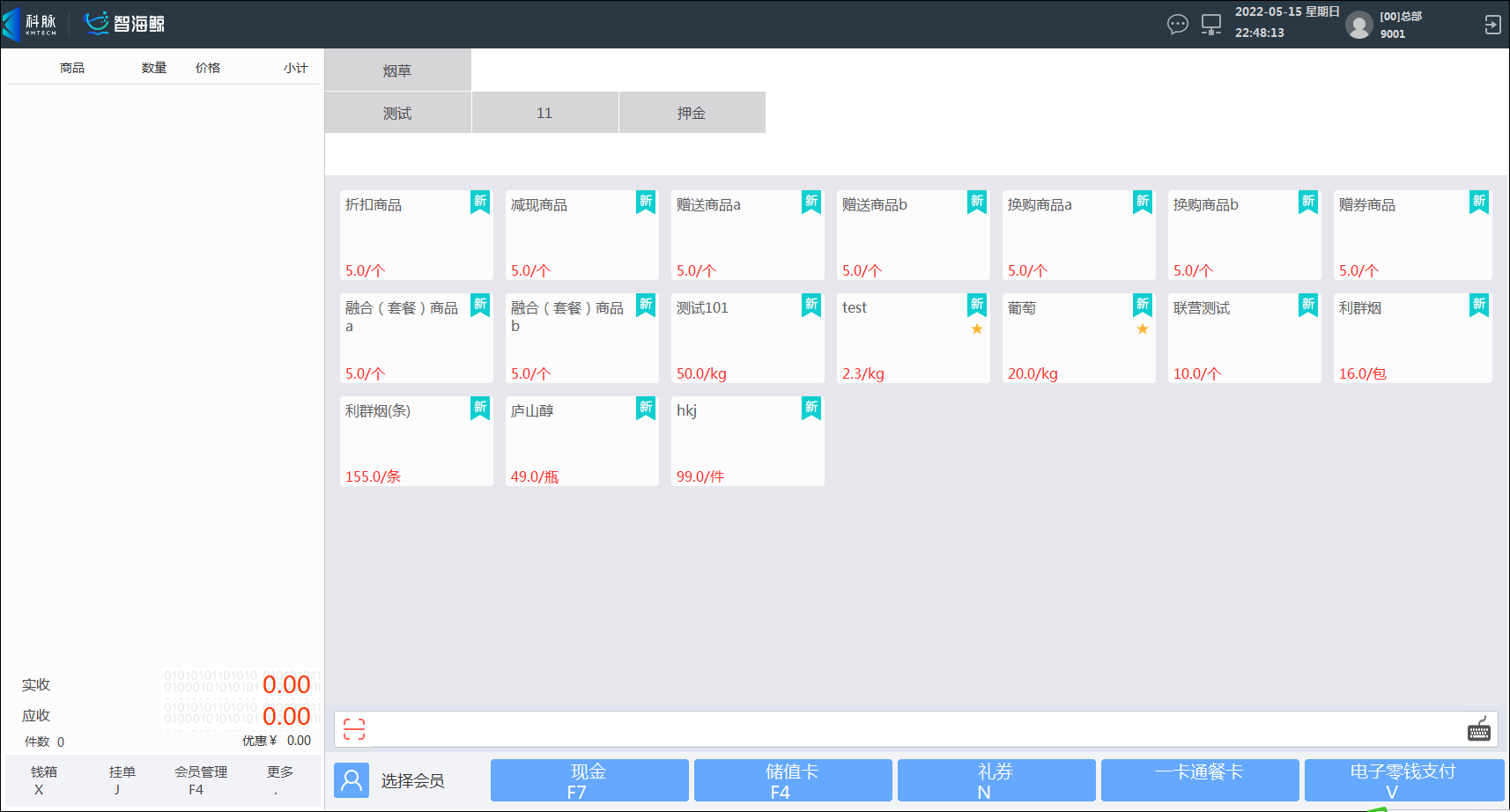Open 会员管理 member management
The width and height of the screenshot is (1510, 812).
tap(200, 779)
